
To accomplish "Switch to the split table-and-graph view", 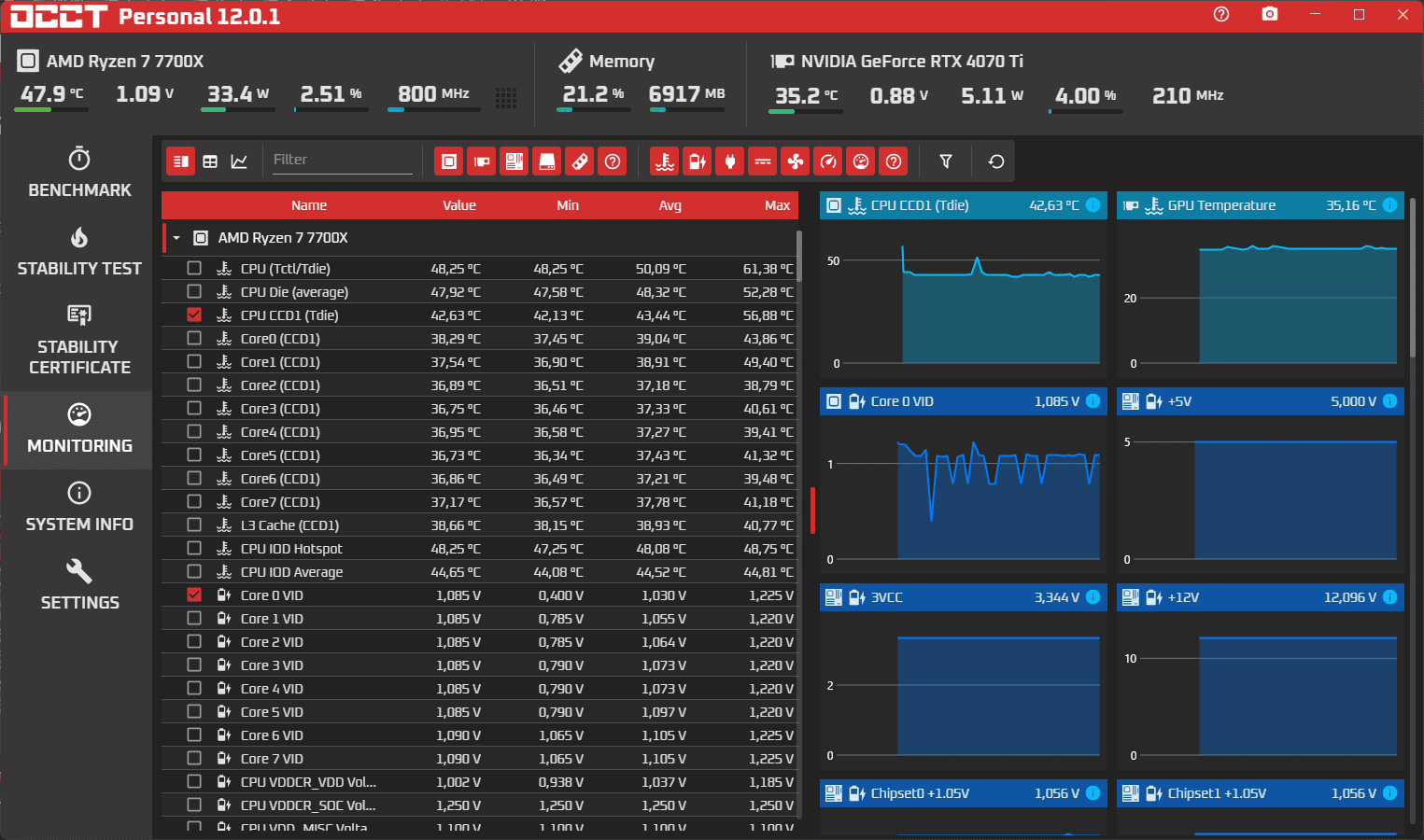I will pos(181,161).
